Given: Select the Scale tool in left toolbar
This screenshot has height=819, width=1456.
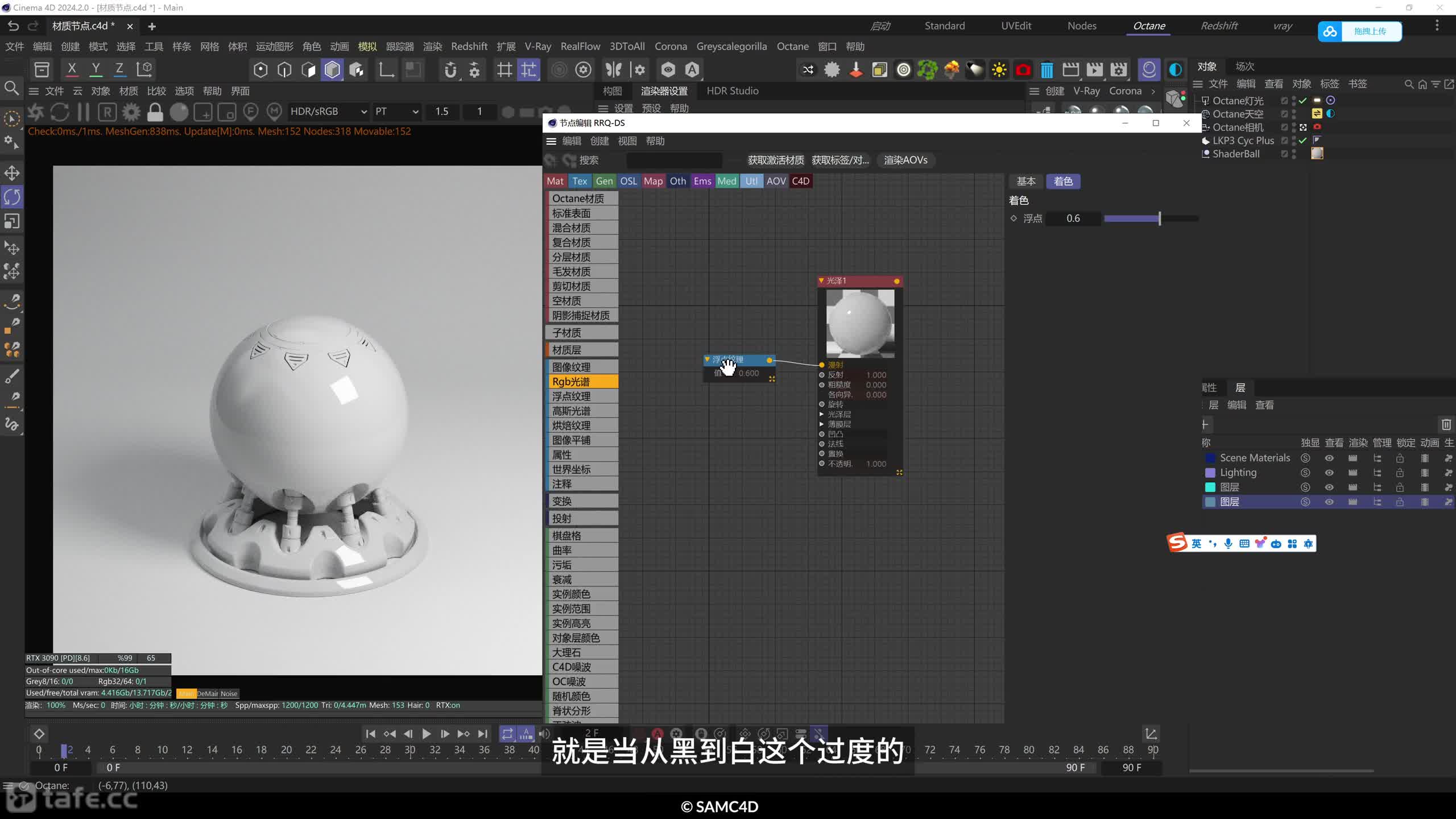Looking at the screenshot, I should 12,221.
